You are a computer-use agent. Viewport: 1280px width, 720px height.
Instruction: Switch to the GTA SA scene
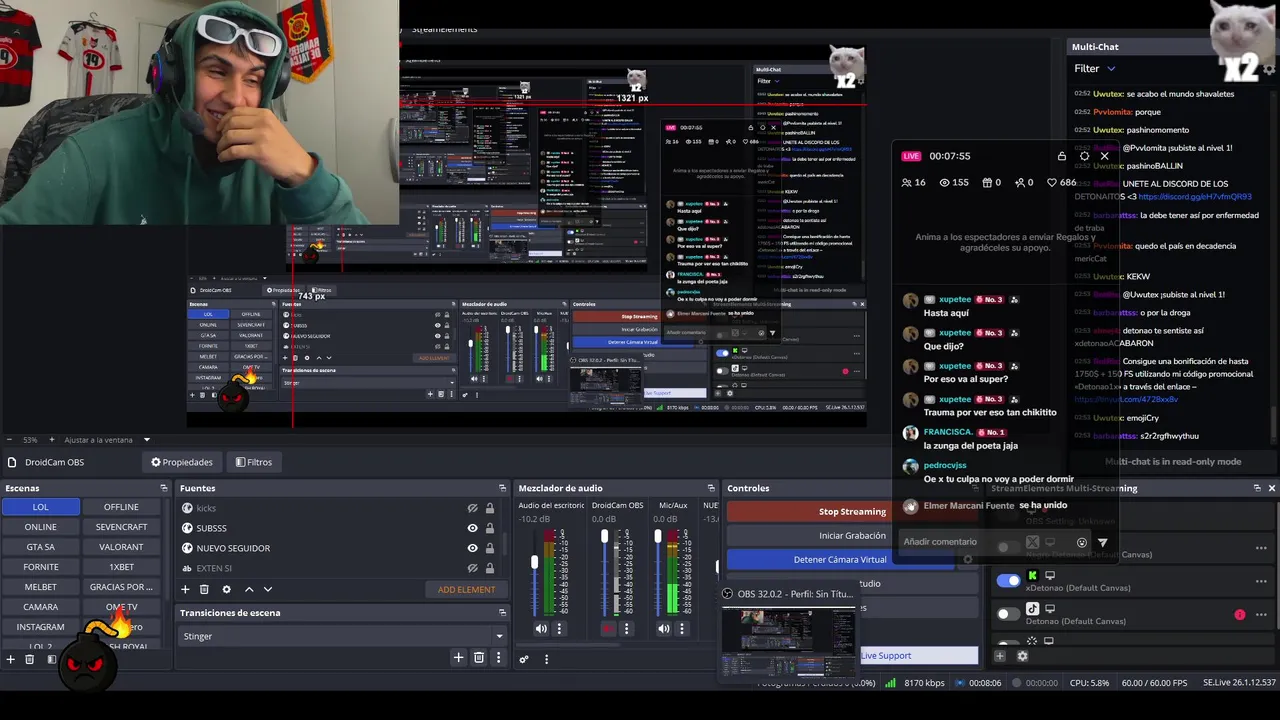tap(40, 547)
